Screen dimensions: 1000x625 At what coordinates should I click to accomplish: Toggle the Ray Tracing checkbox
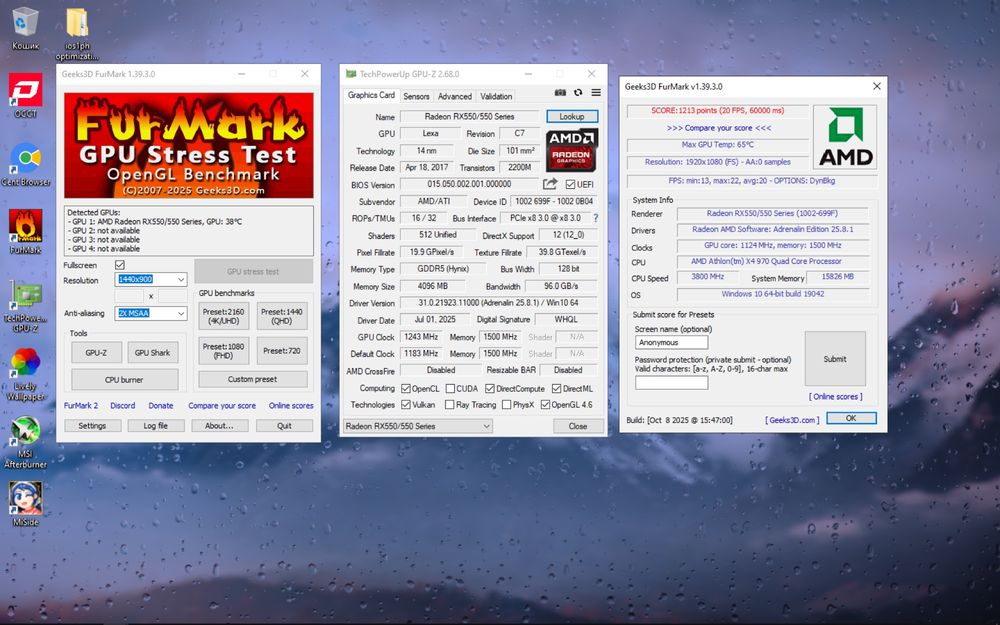[x=450, y=404]
